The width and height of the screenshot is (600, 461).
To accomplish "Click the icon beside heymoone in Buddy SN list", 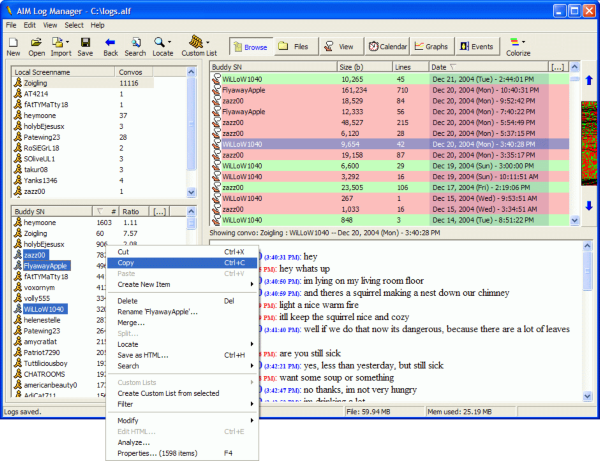I will (18, 222).
